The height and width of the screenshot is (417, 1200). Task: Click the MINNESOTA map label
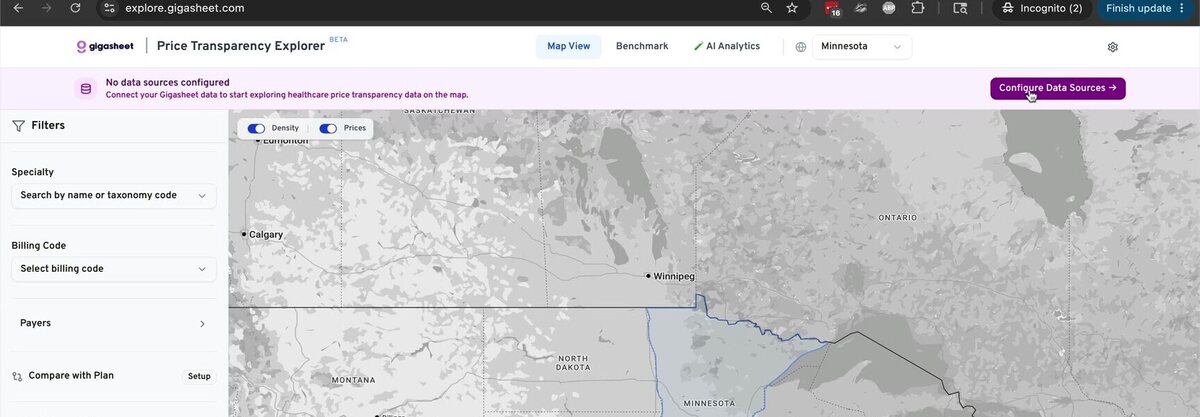(x=709, y=403)
